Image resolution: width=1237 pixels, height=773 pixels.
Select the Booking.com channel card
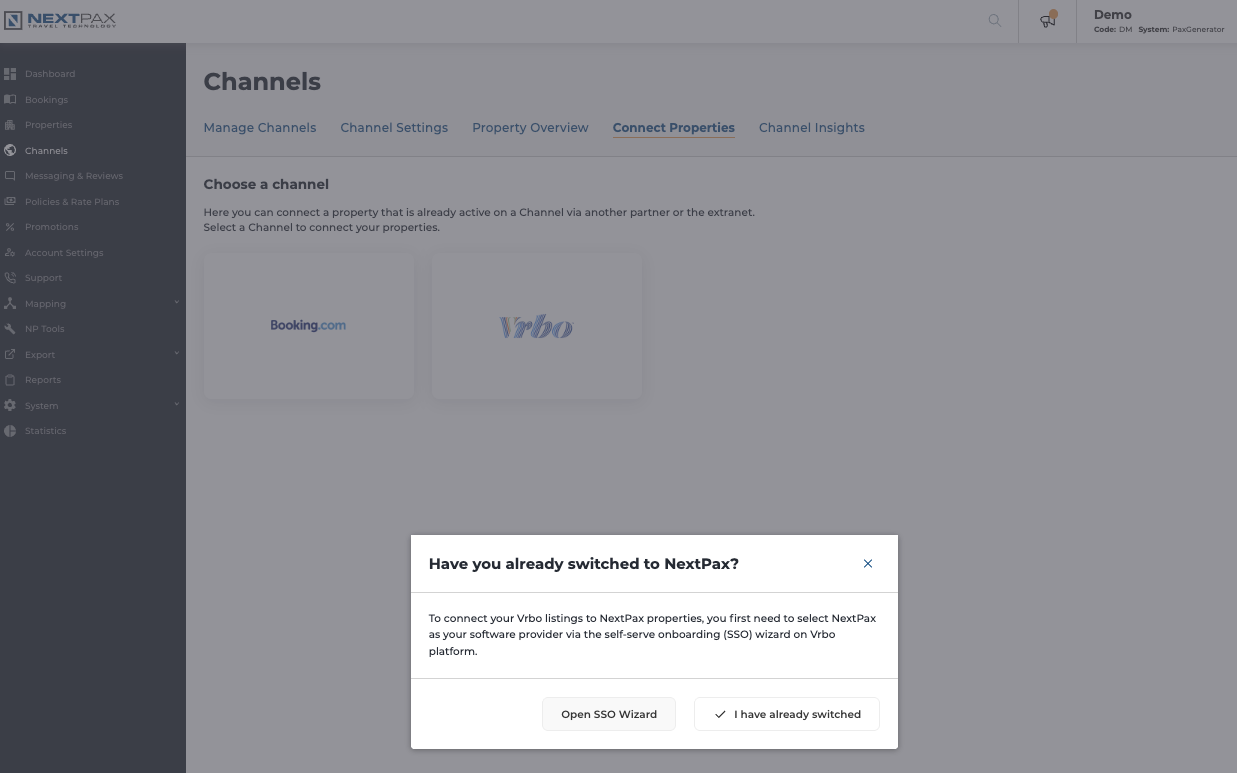308,326
